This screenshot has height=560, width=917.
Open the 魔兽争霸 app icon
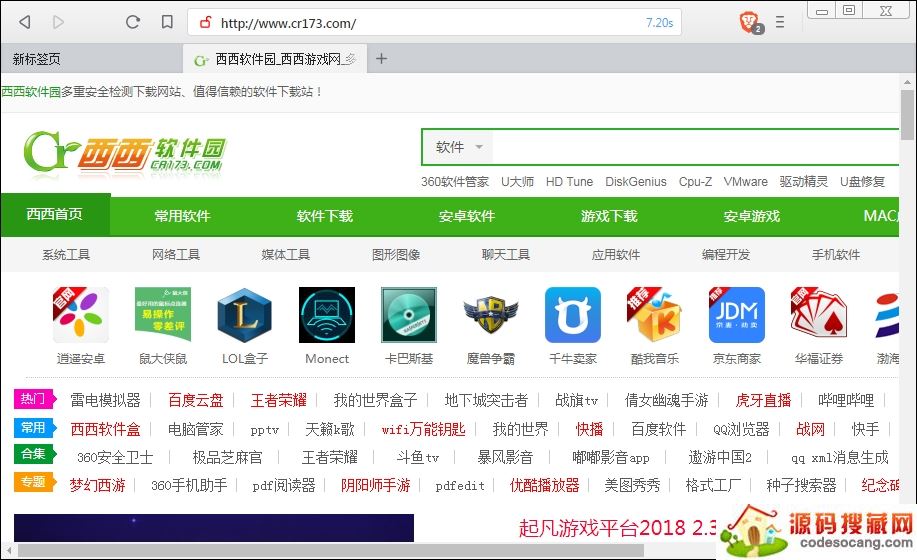coord(491,315)
